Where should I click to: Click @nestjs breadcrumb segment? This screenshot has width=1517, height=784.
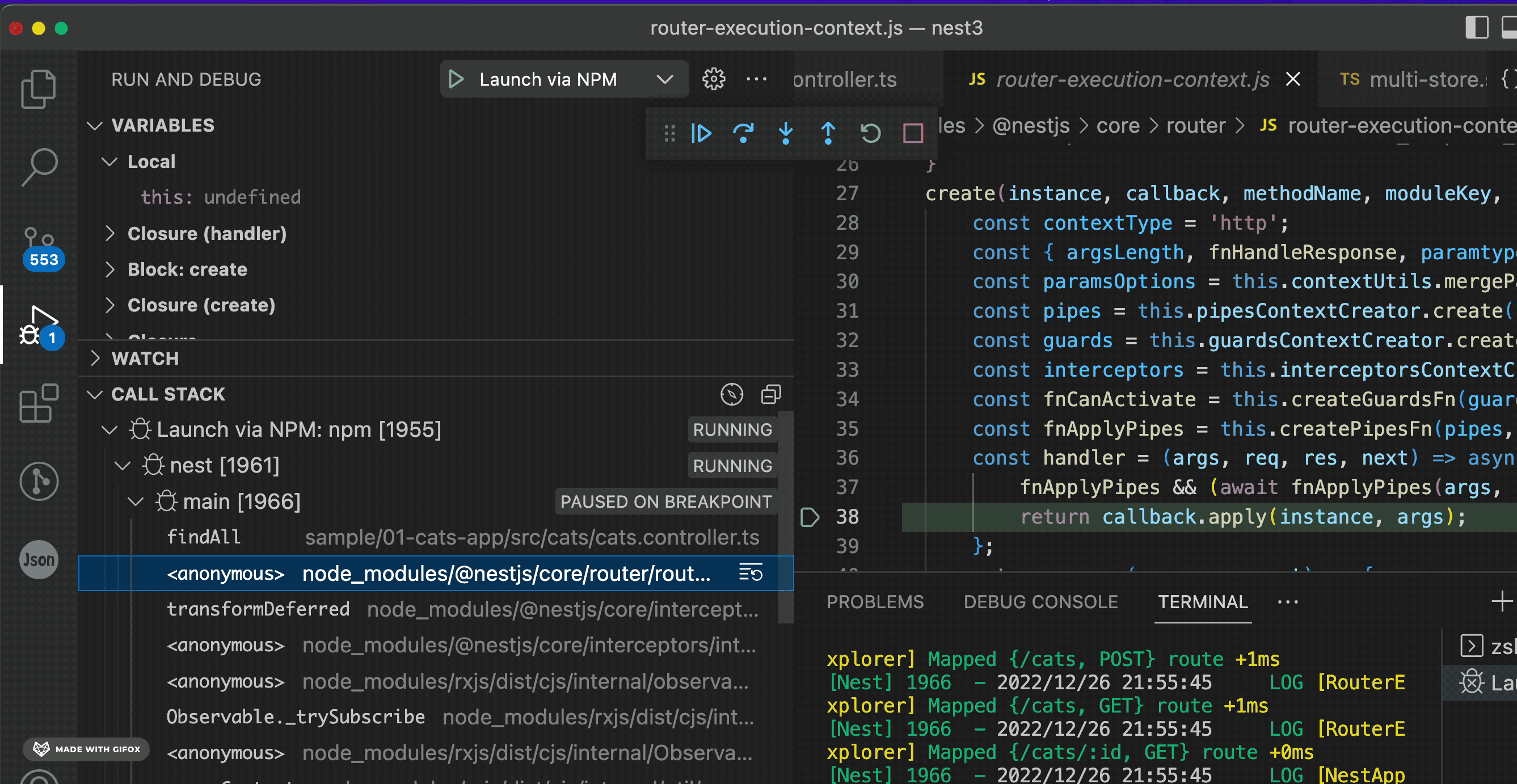pos(1031,125)
